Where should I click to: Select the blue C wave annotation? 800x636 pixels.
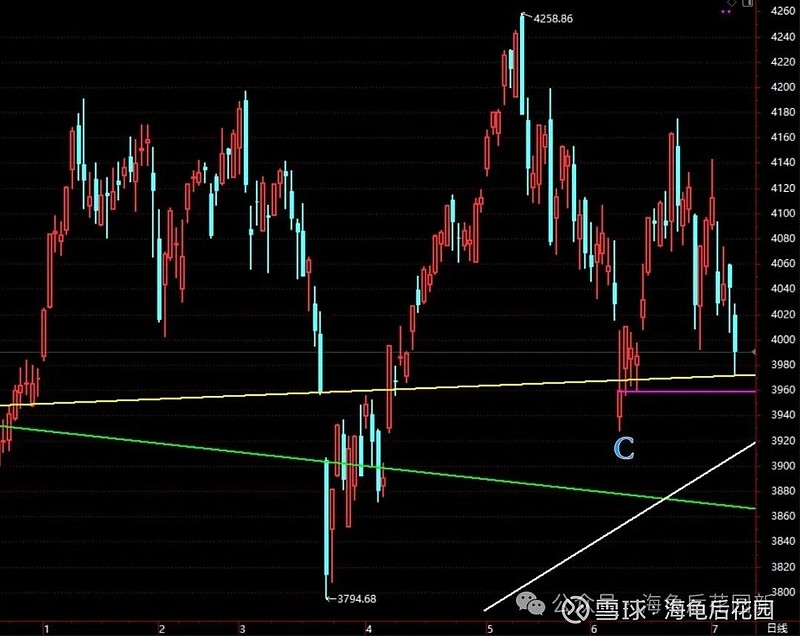(624, 449)
